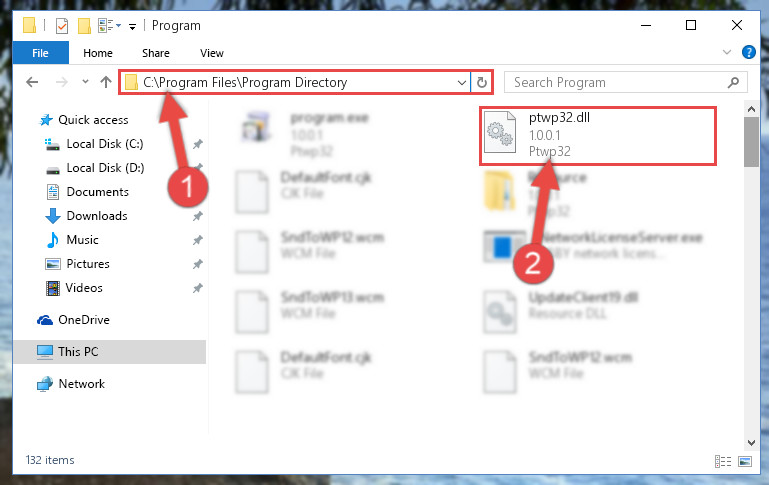Go up one folder level

tap(105, 82)
